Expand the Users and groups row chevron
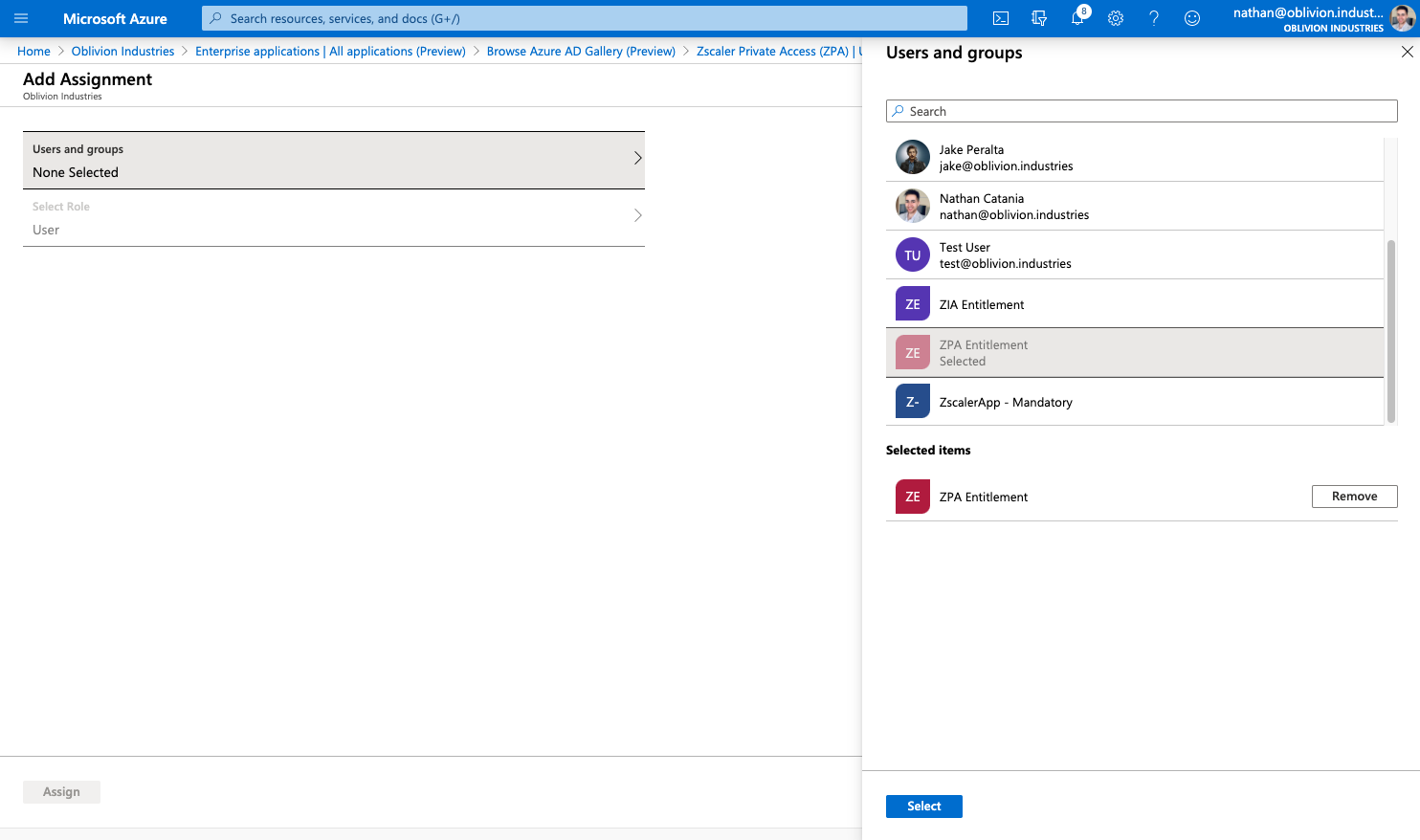The height and width of the screenshot is (840, 1420). [637, 159]
